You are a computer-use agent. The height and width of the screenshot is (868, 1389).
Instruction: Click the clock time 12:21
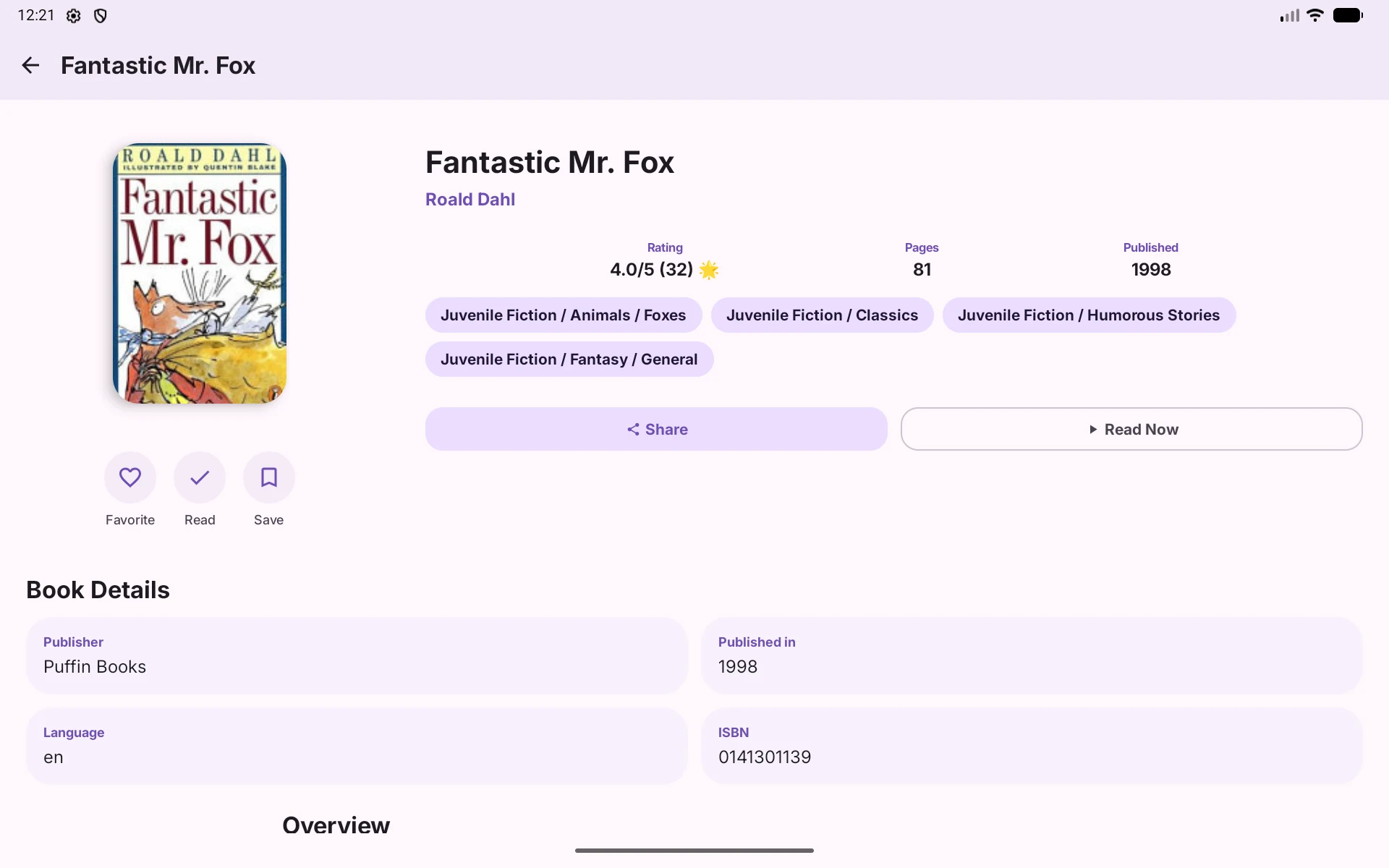[36, 15]
